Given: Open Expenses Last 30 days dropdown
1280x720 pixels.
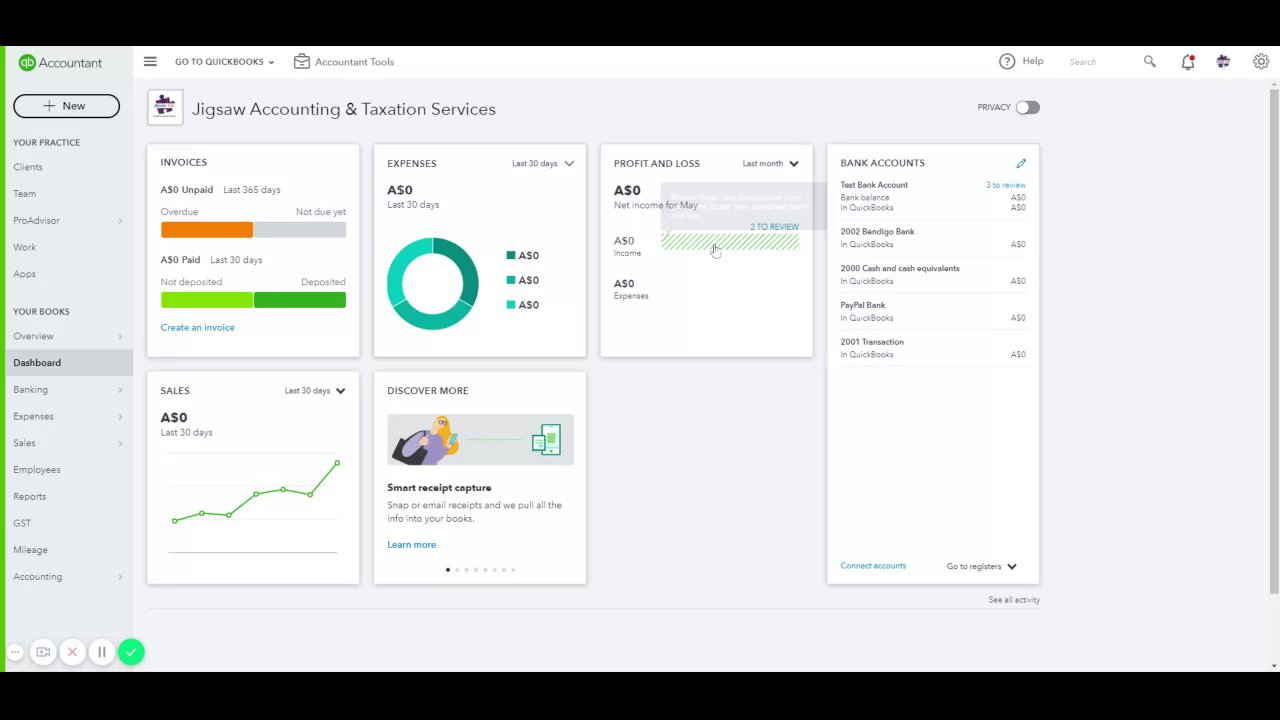Looking at the screenshot, I should [543, 164].
